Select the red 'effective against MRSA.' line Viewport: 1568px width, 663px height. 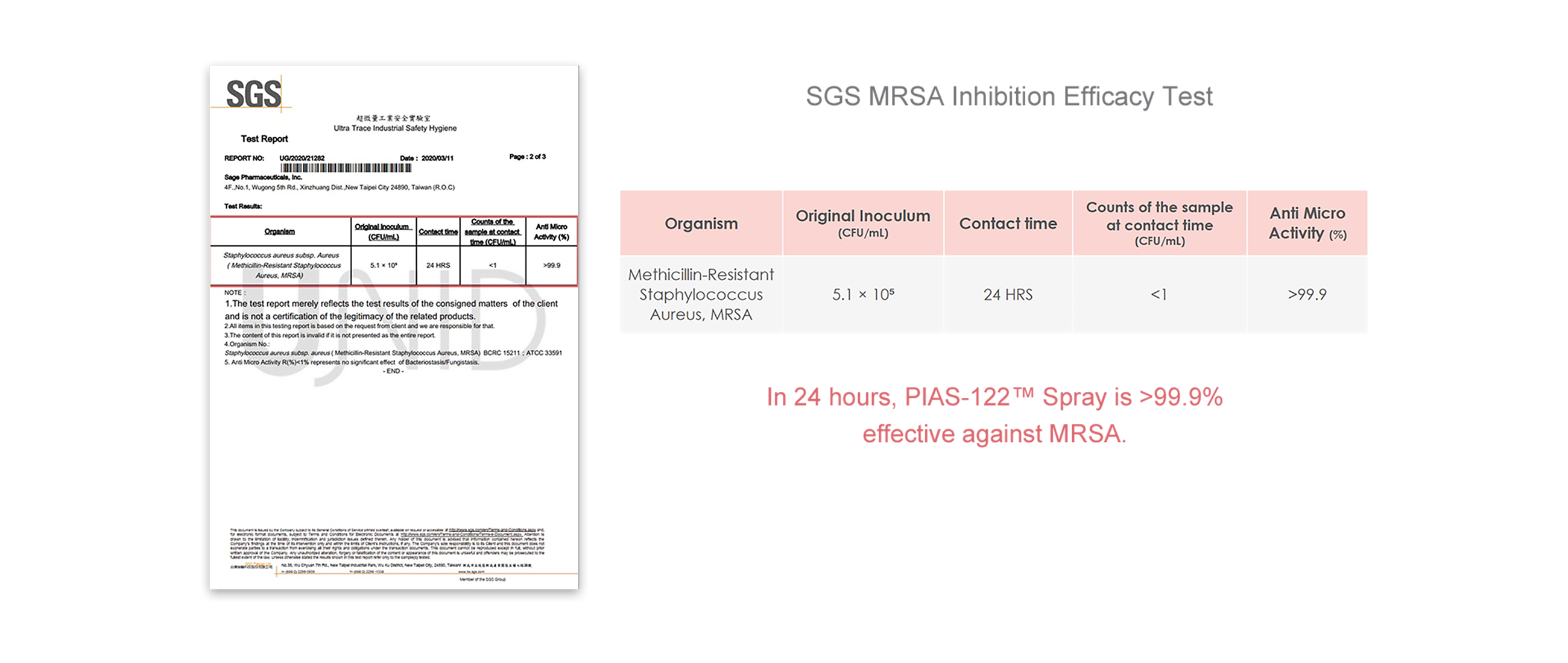click(994, 434)
